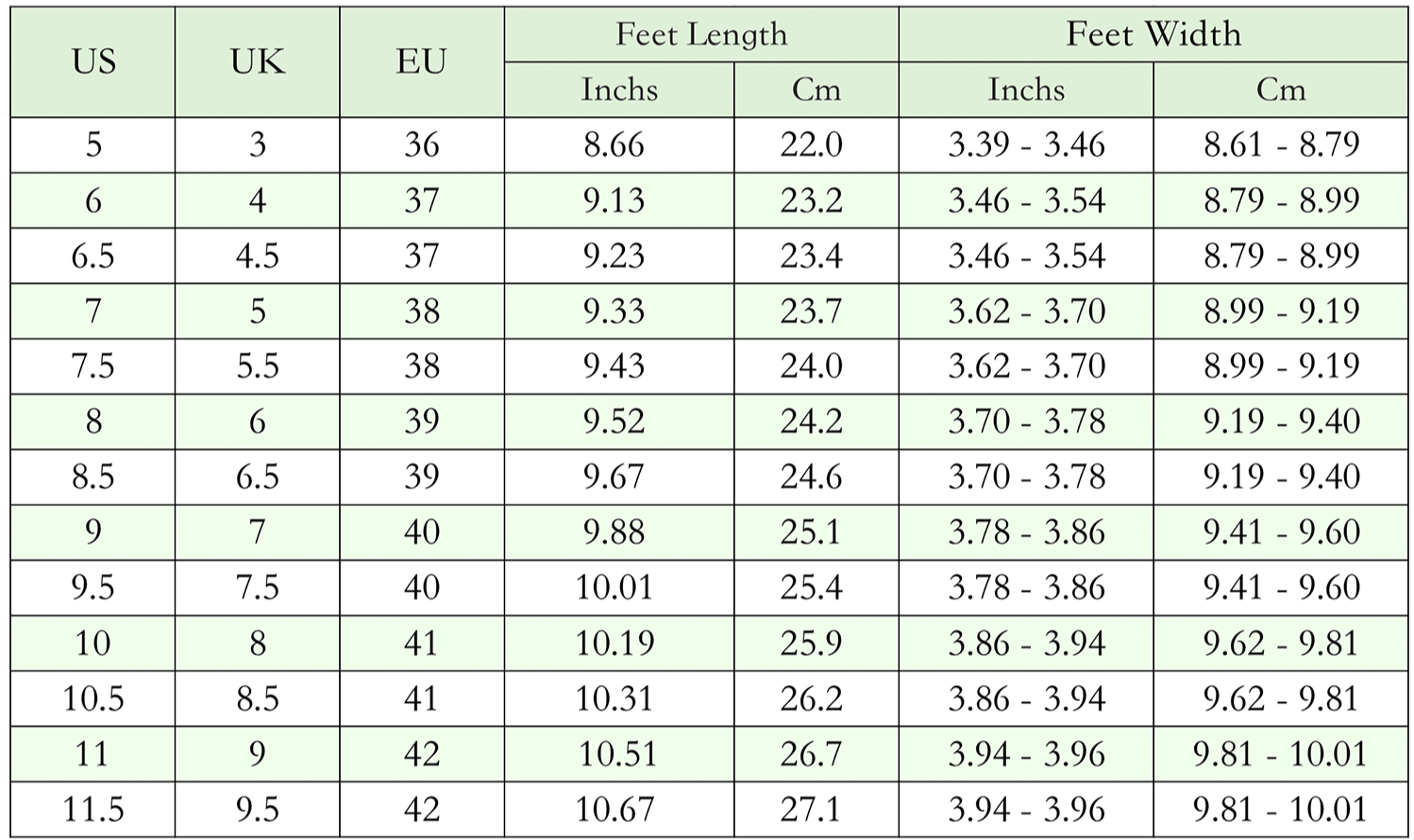Screen dimensions: 1414x840
Task: Select the 23.7 cm length cell
Action: point(811,311)
